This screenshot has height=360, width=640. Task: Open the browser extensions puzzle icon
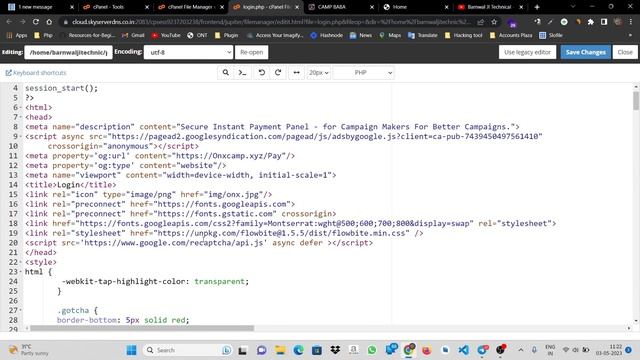tap(591, 22)
